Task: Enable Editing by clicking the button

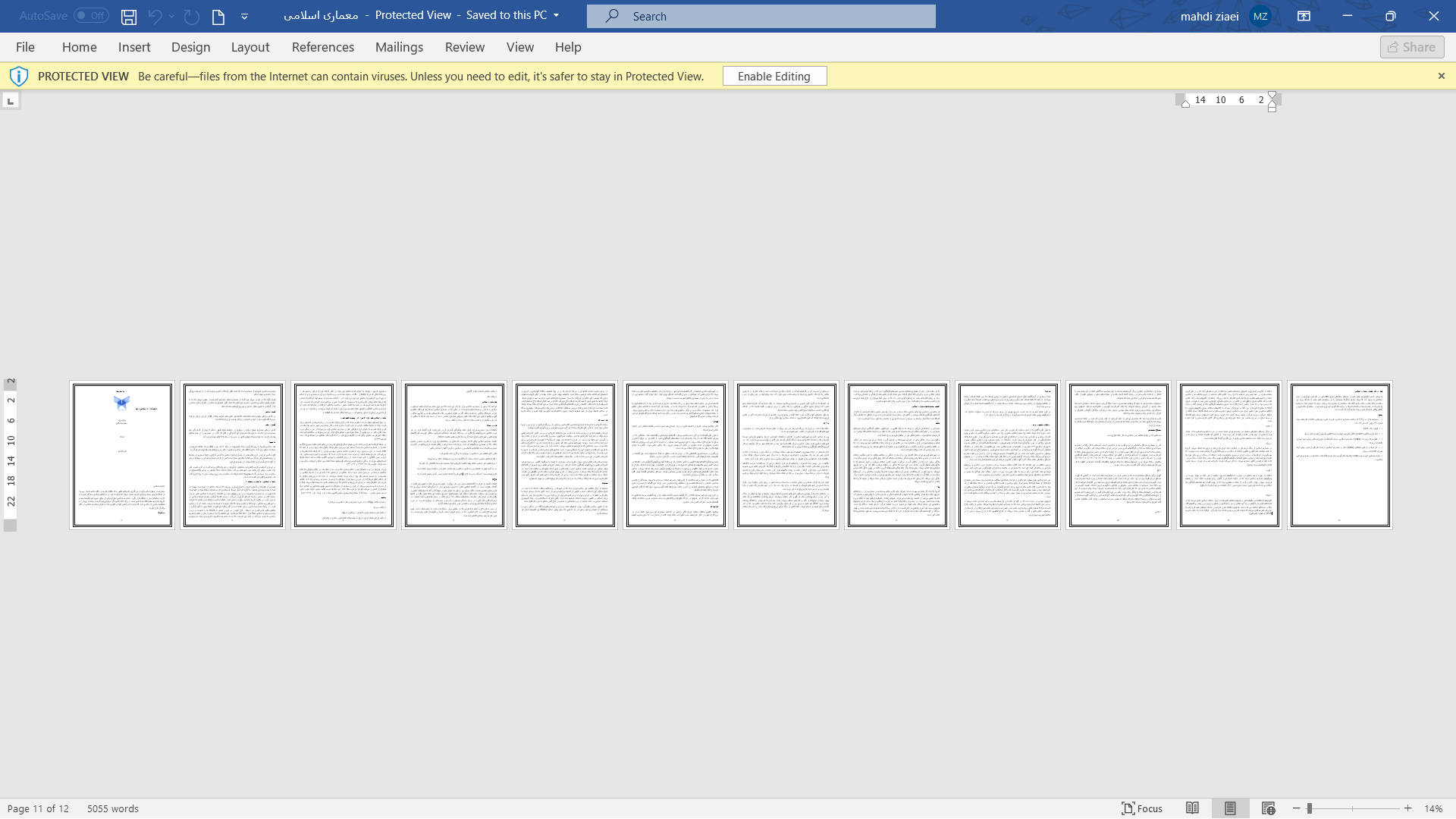Action: tap(774, 75)
